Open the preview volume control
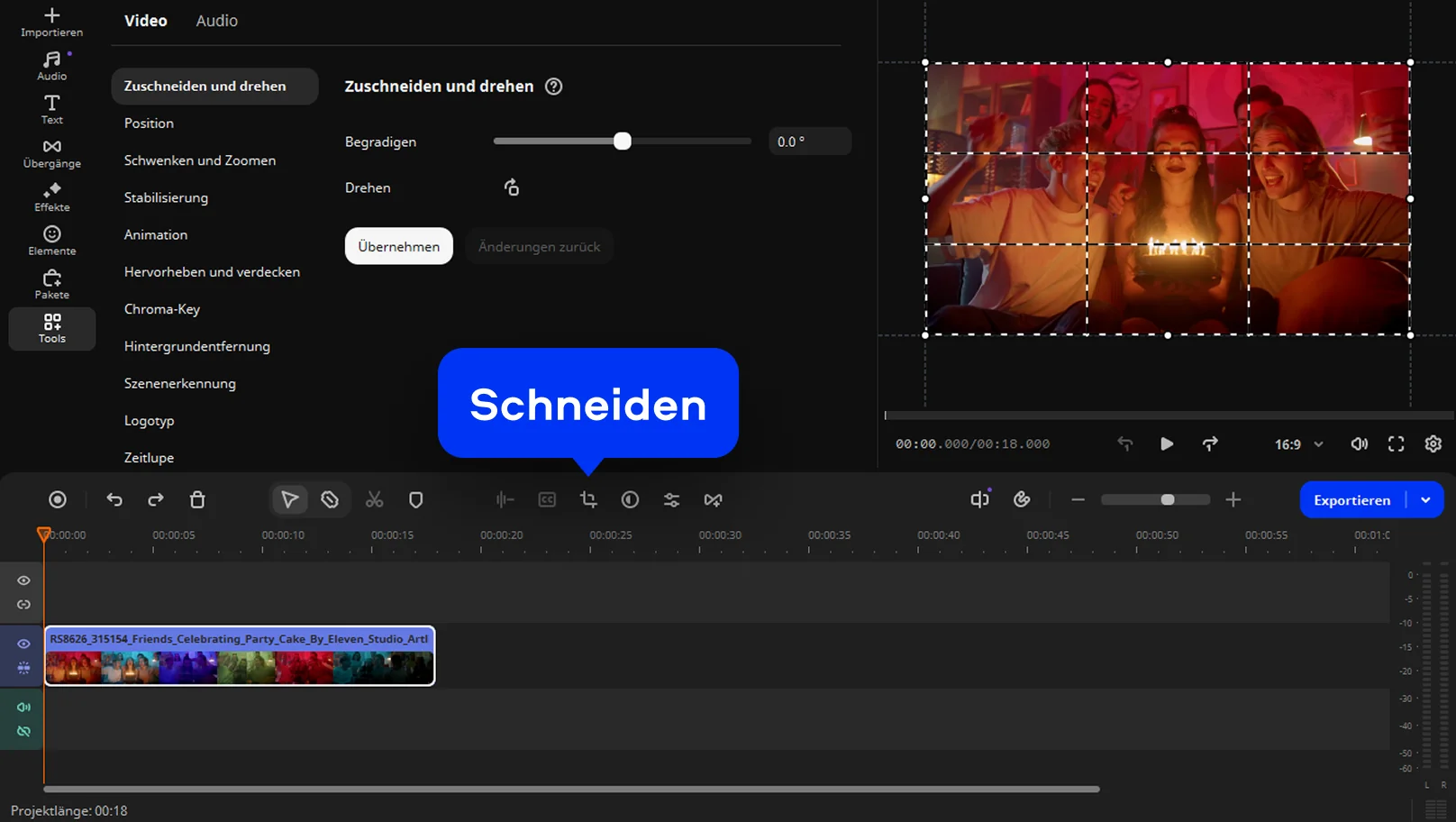Viewport: 1456px width, 822px height. pos(1359,443)
